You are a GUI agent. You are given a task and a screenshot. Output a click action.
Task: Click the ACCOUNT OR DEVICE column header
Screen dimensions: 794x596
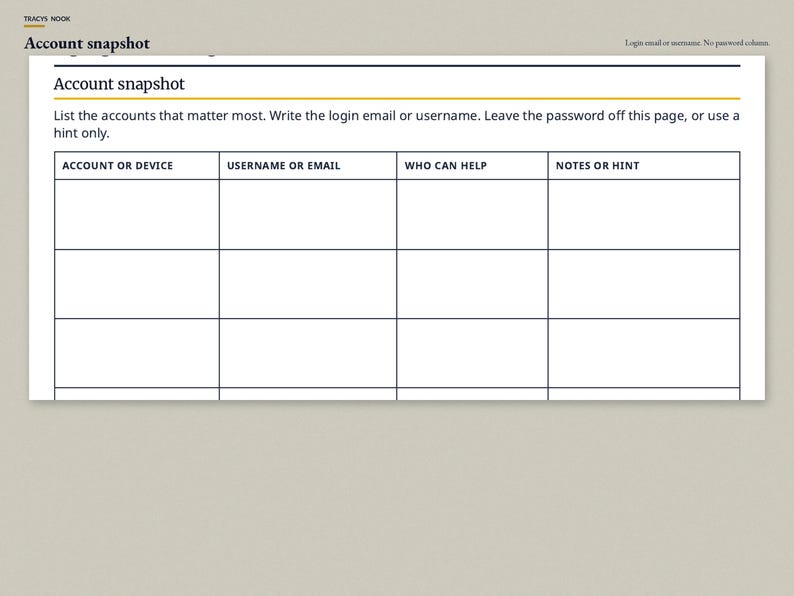[137, 166]
